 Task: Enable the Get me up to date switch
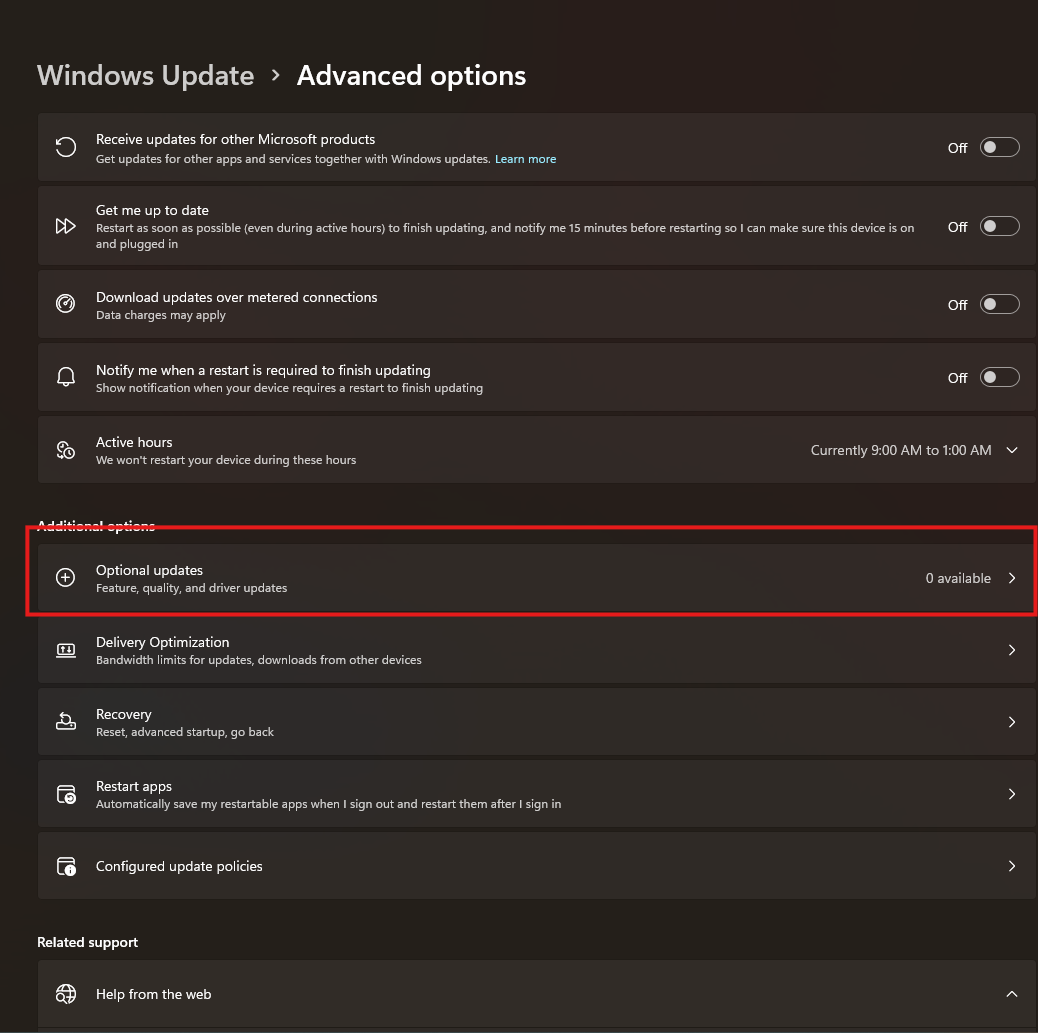(x=999, y=226)
